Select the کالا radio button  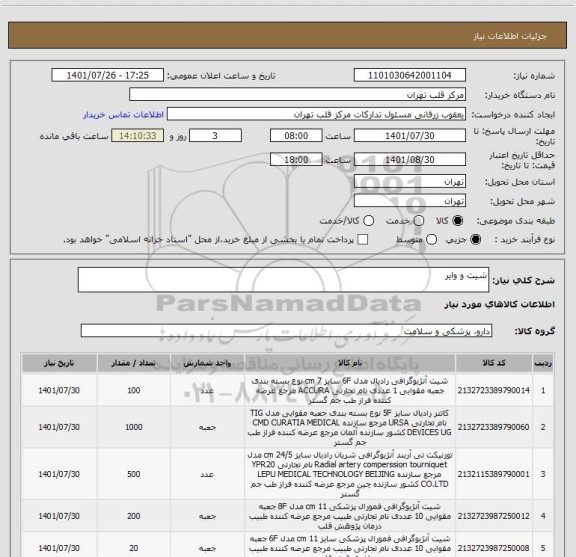[458, 220]
